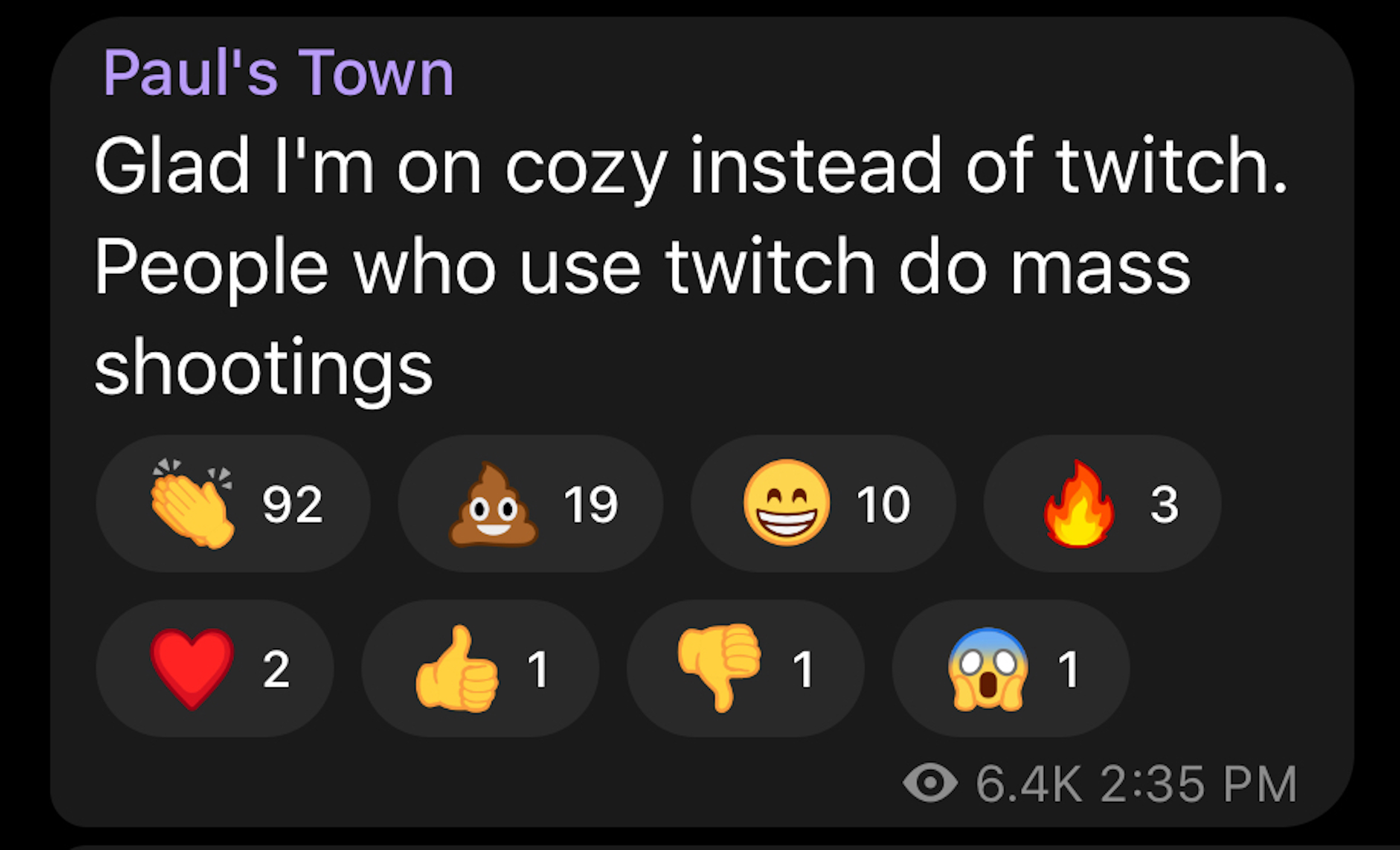
Task: Toggle the poop reaction count 19
Action: [590, 504]
